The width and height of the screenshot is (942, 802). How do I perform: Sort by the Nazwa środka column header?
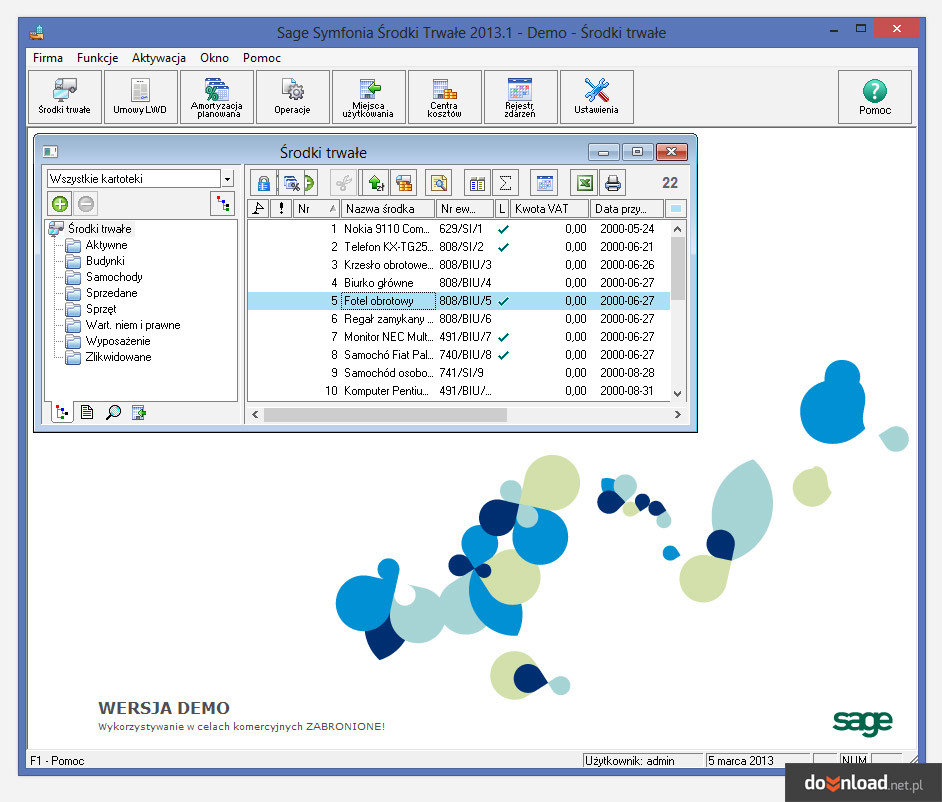tap(388, 208)
